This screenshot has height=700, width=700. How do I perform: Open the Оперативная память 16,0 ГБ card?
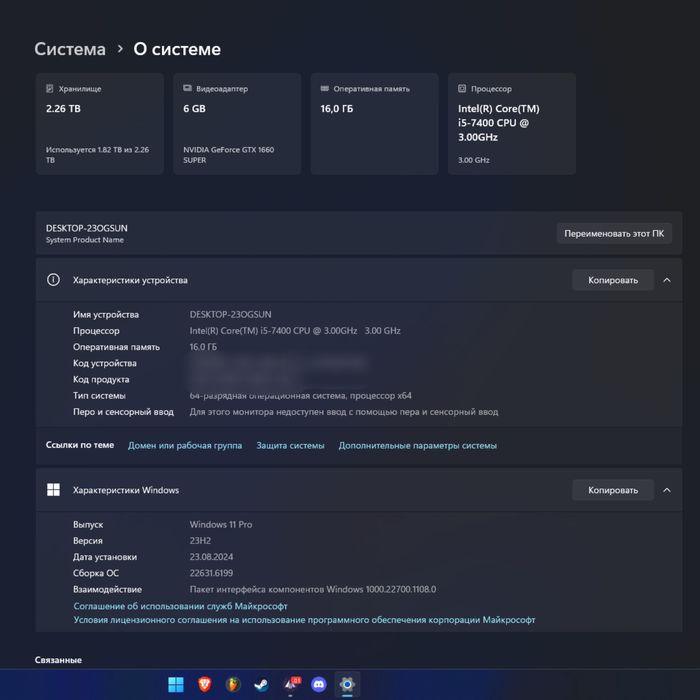[375, 124]
